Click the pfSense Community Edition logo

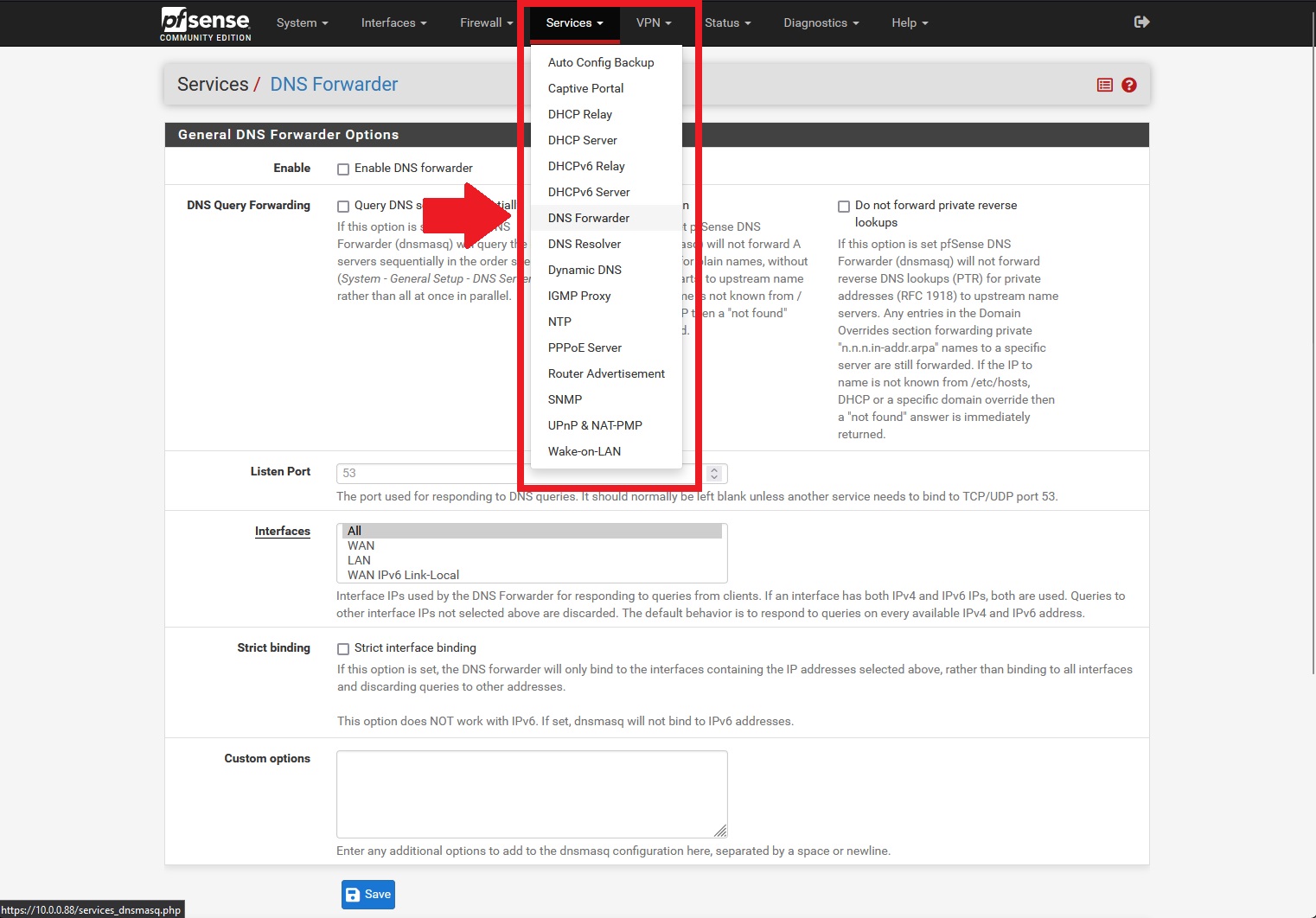click(206, 23)
